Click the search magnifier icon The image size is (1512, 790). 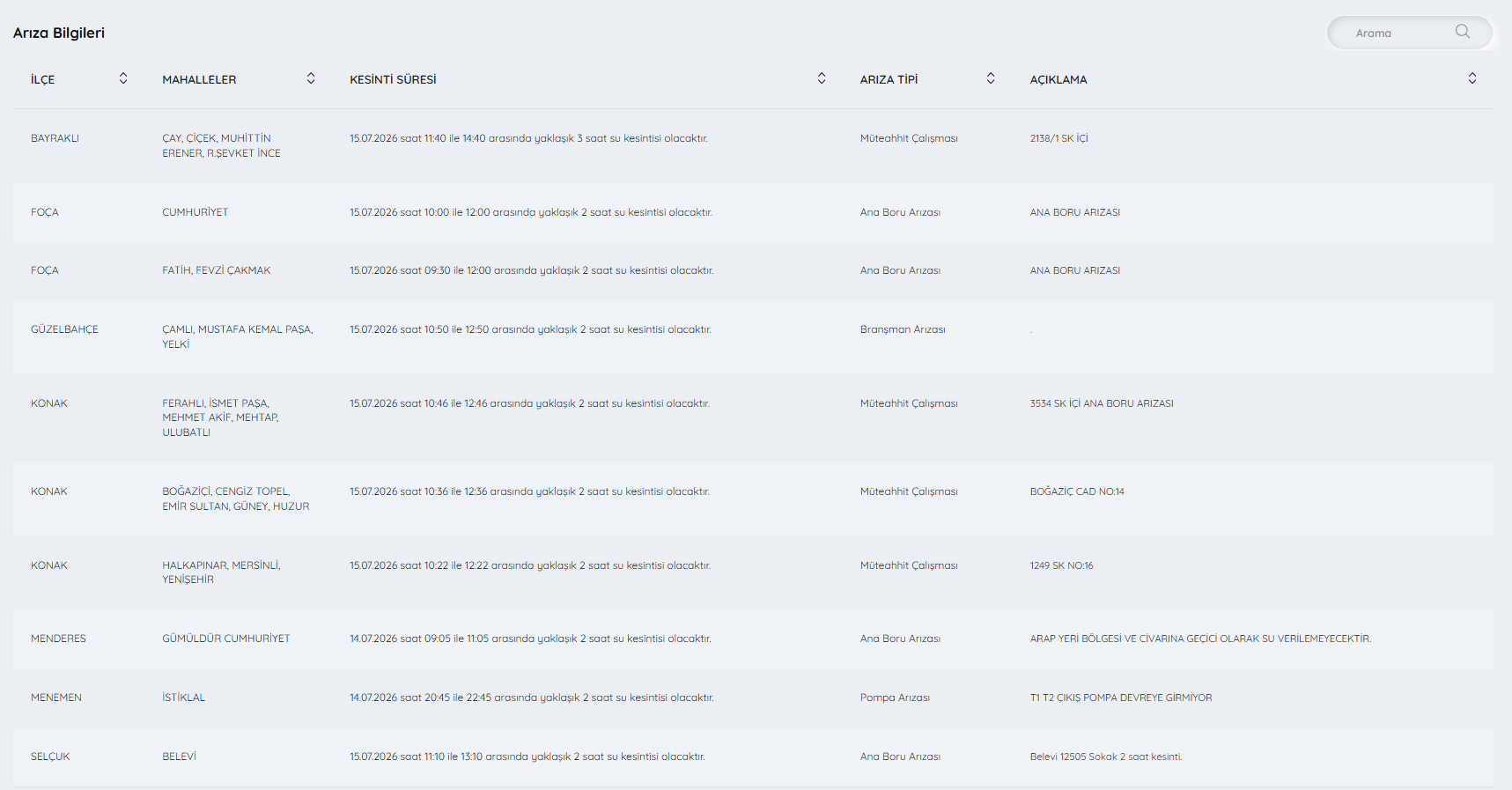tap(1463, 32)
